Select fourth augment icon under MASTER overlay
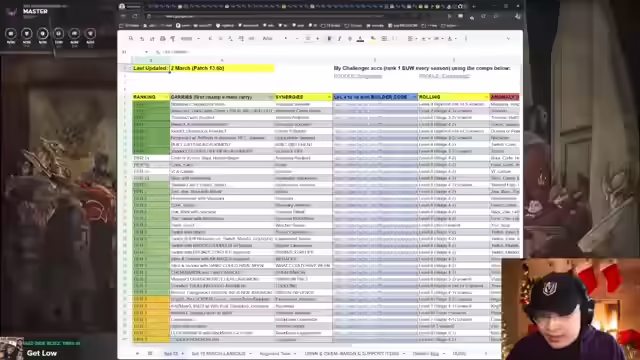The image size is (640, 360). click(58, 34)
